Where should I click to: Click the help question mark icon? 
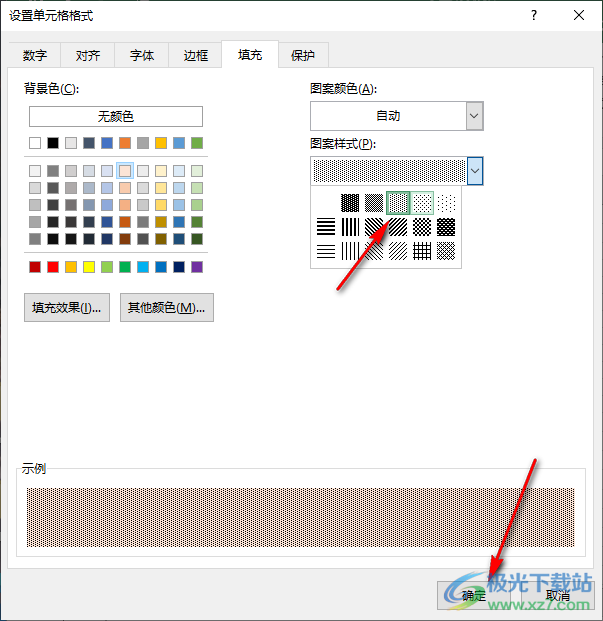tap(534, 15)
